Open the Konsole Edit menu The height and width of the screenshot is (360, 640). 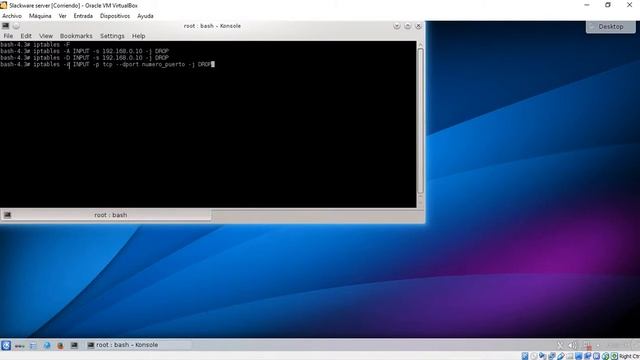26,36
